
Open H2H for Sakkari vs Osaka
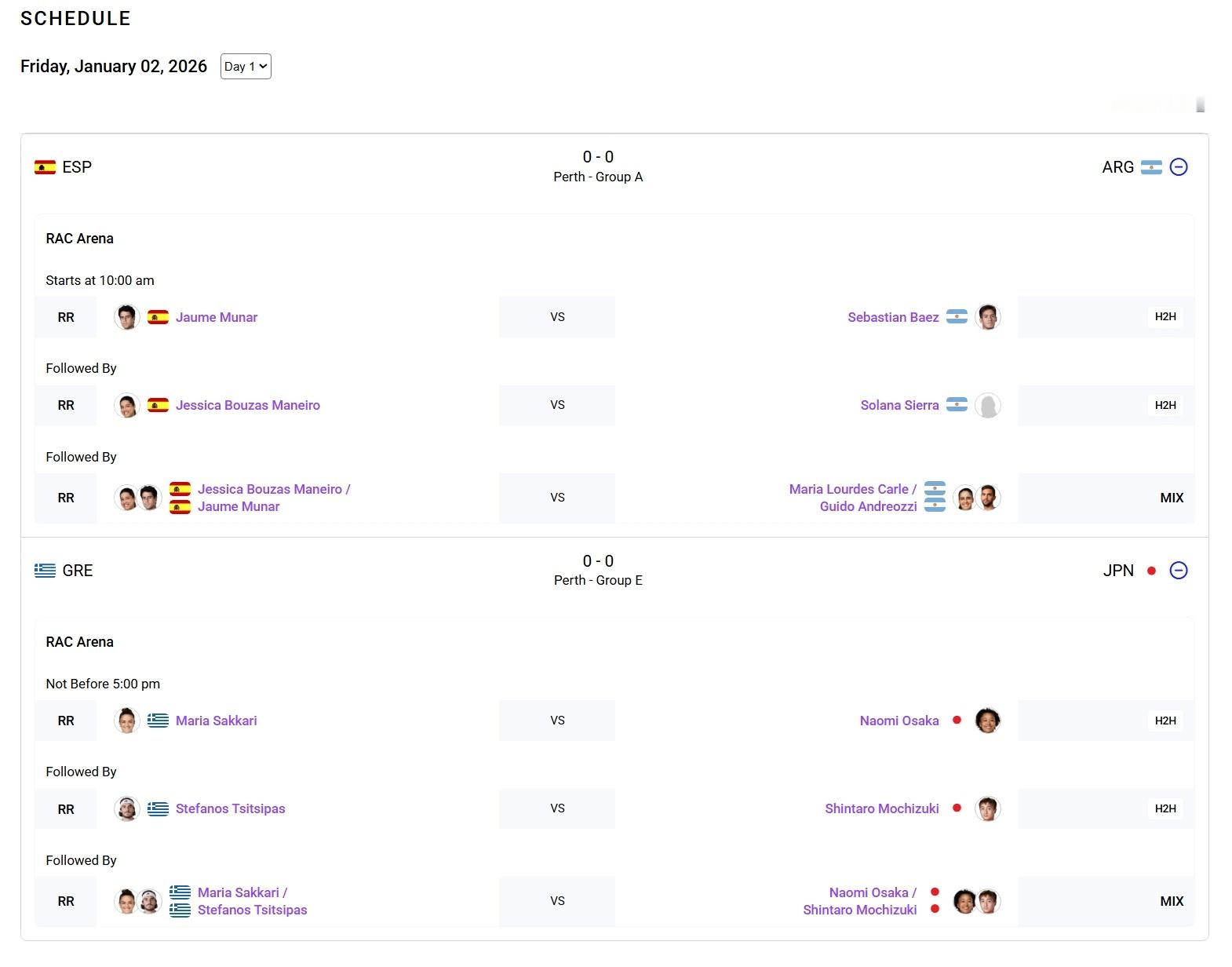pos(1165,721)
